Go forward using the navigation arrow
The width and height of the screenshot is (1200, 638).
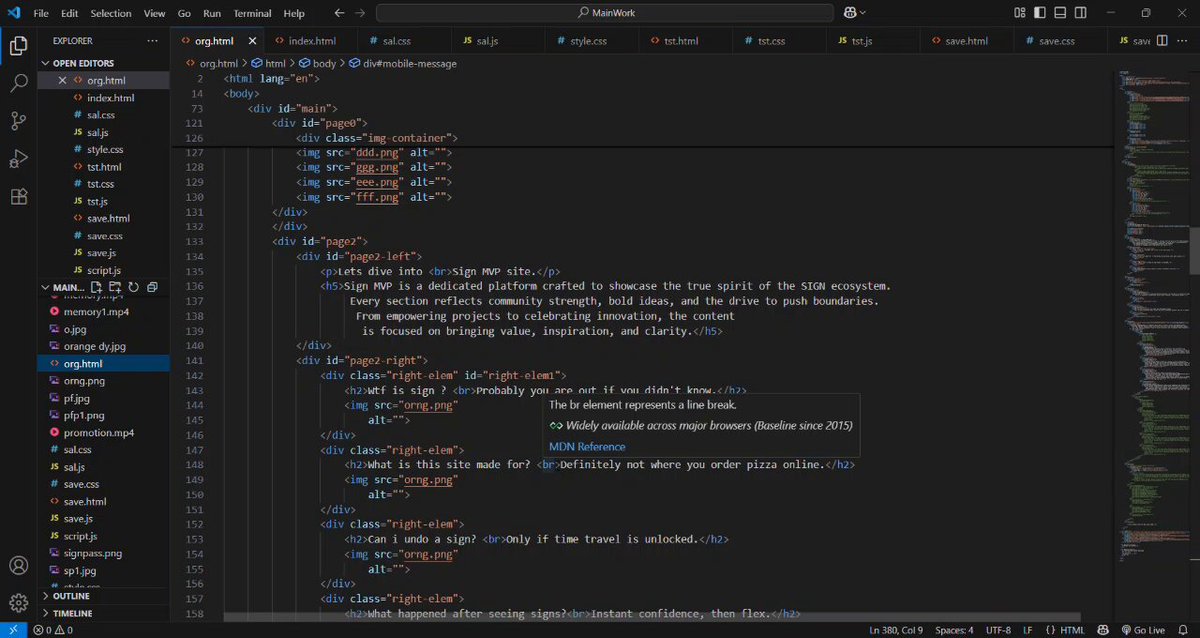360,13
